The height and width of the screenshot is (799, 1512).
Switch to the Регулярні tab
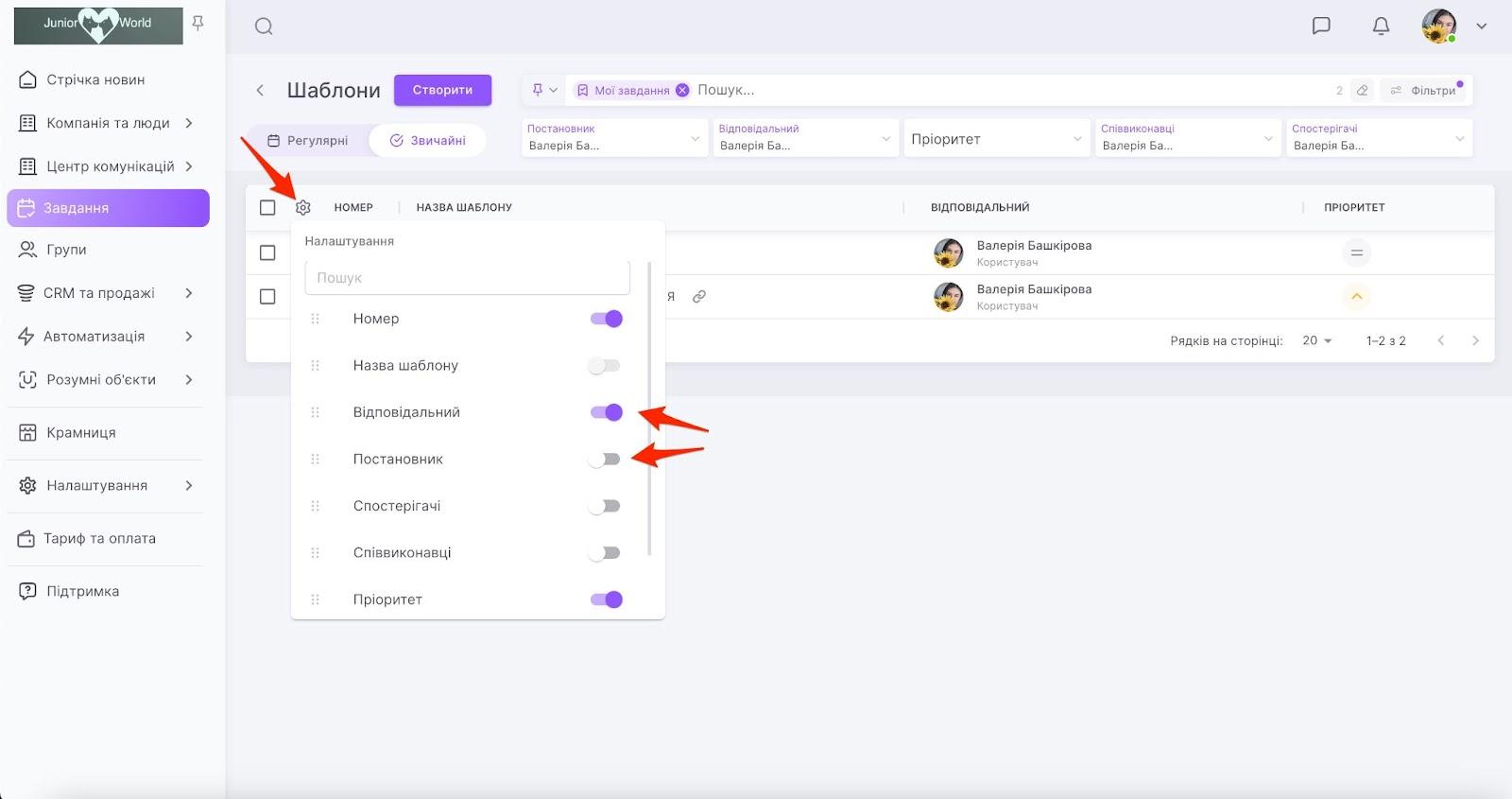(x=308, y=140)
